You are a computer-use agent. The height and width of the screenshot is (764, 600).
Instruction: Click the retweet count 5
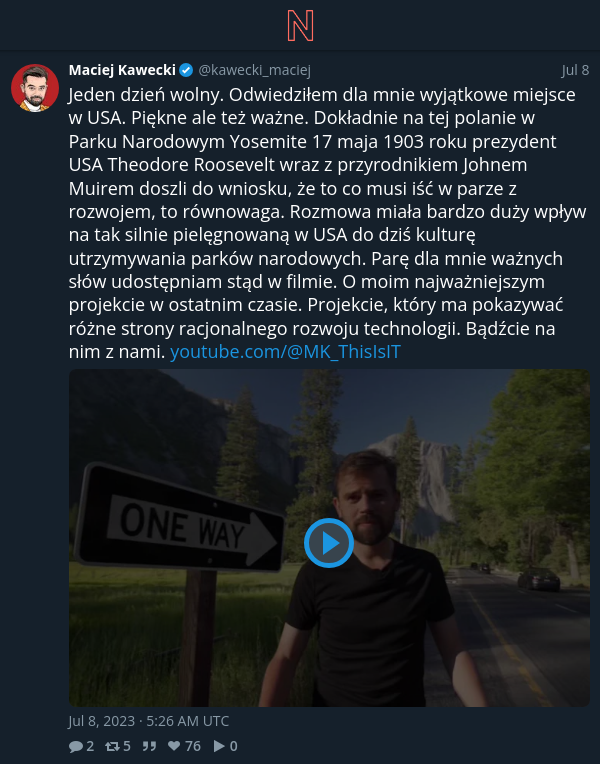[127, 746]
